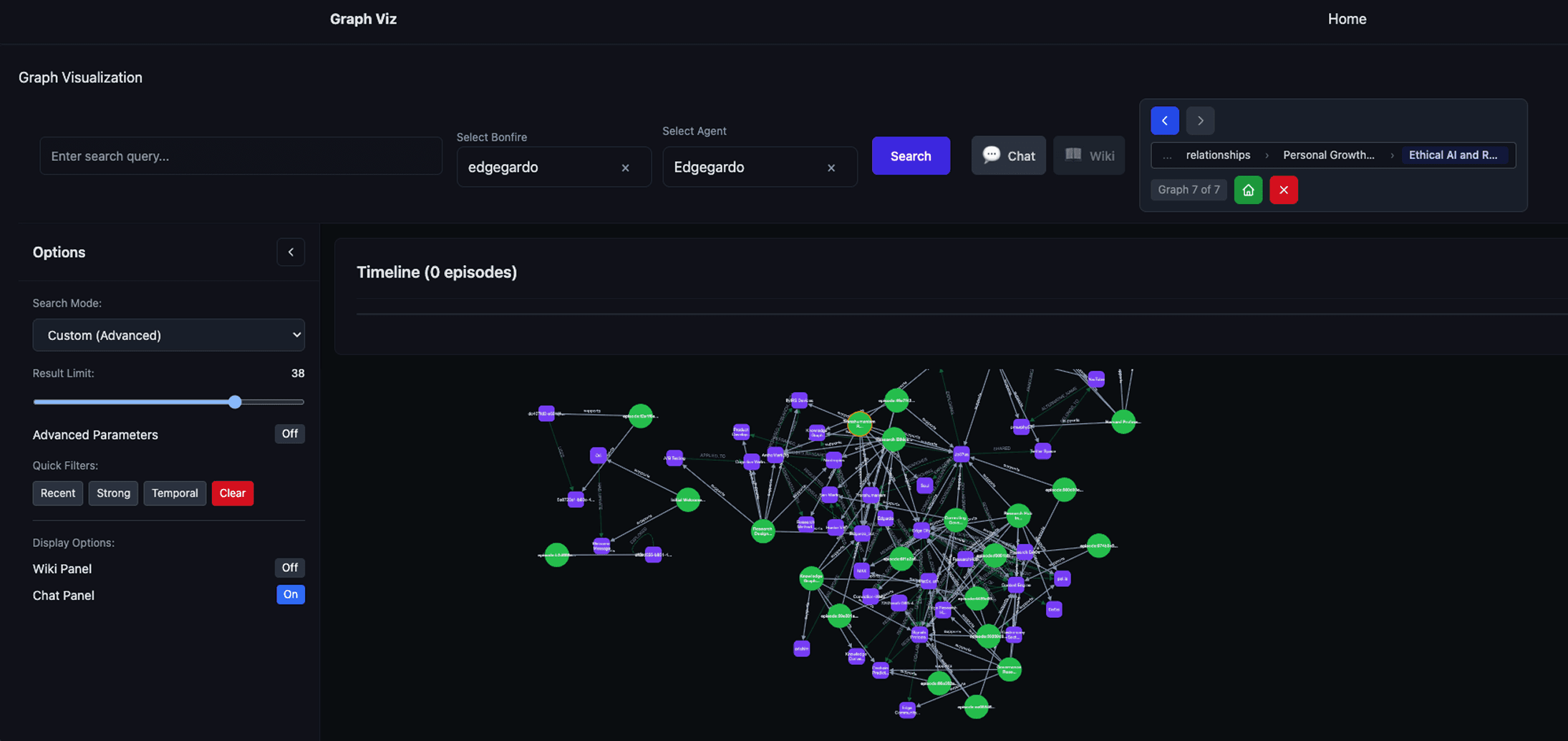Image resolution: width=1568 pixels, height=741 pixels.
Task: Clear the edgegardo bonfire selection
Action: 625,168
